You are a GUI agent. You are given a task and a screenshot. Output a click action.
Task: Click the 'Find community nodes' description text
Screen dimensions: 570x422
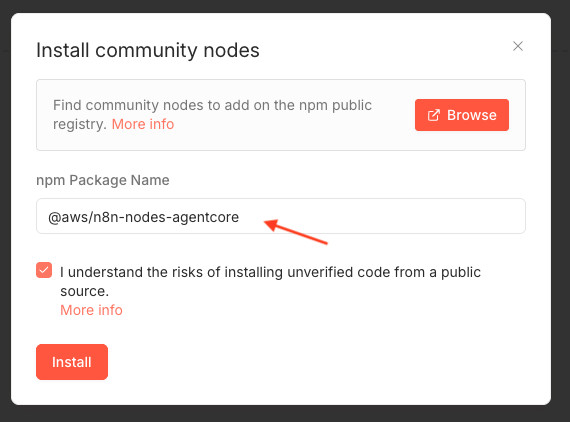(x=212, y=114)
